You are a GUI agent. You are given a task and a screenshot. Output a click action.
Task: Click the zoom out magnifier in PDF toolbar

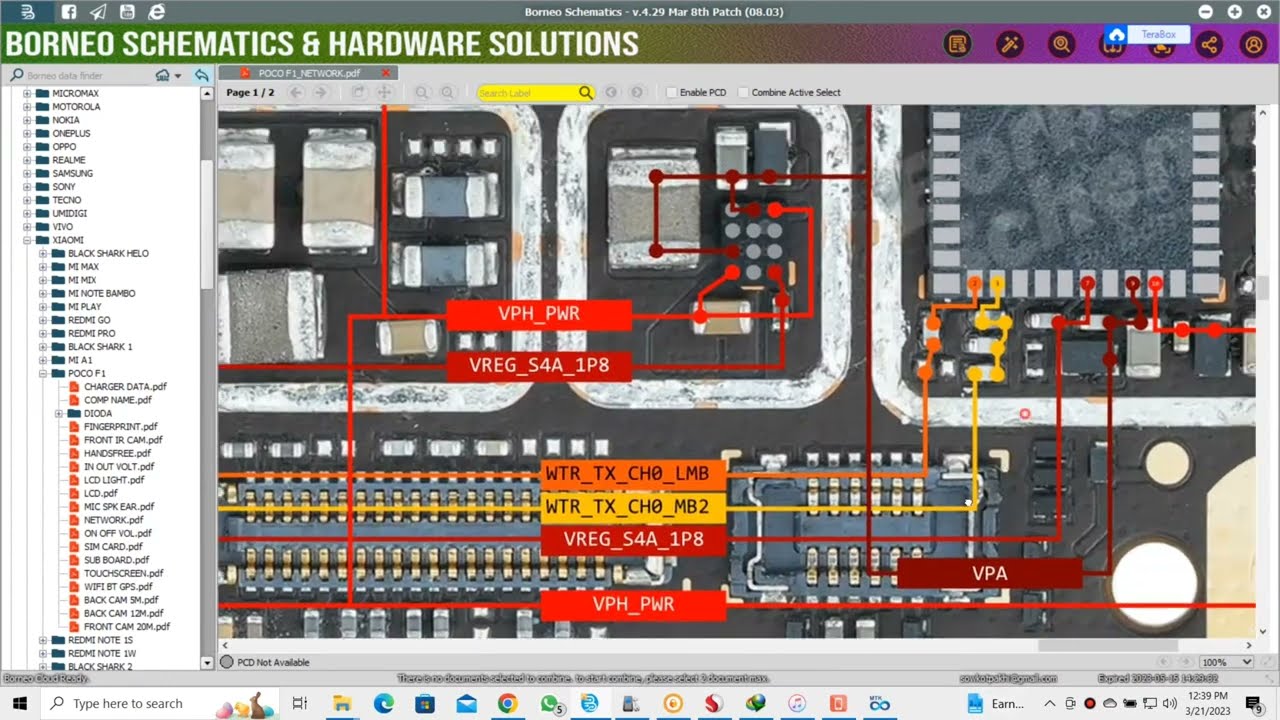422,92
